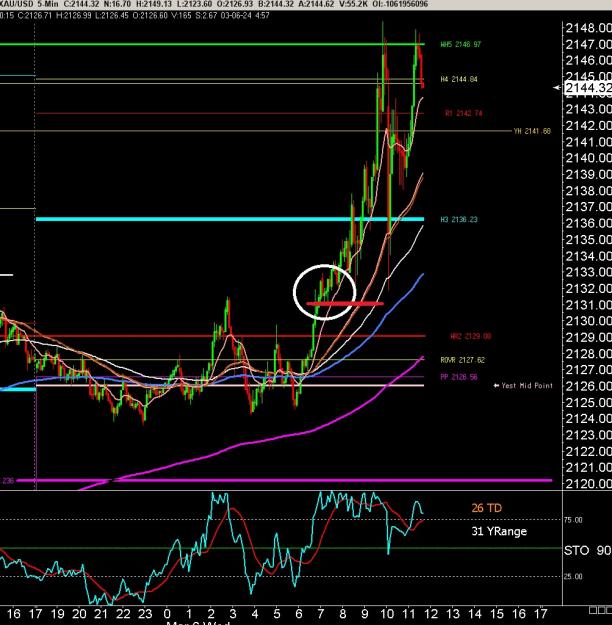Click the 26 TD label in stochastic panel
Screen dimensions: 612x625
point(486,508)
